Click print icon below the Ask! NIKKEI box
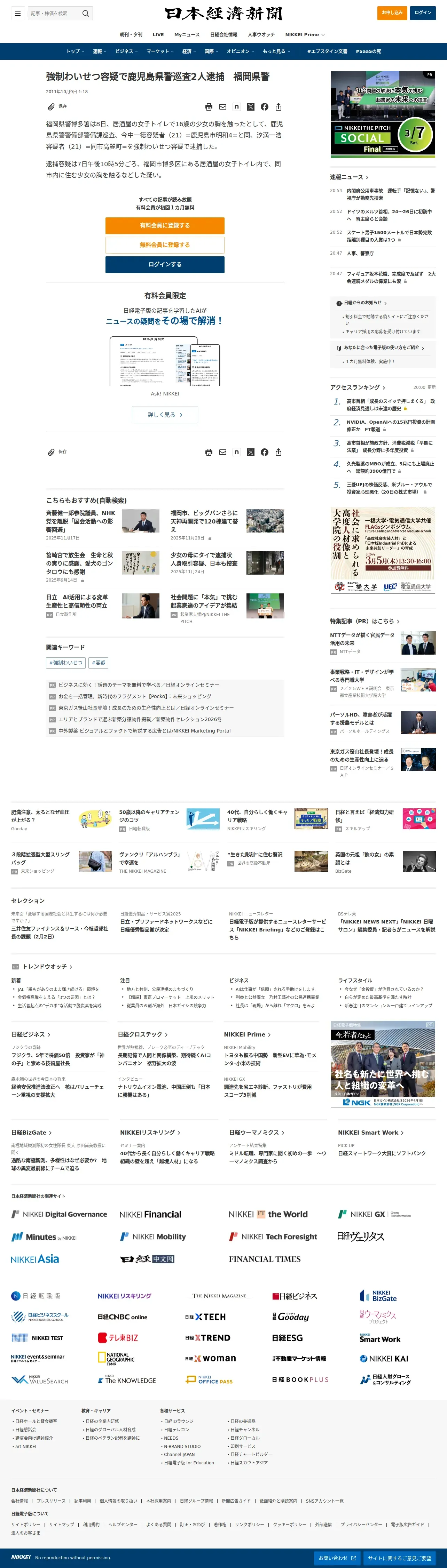The height and width of the screenshot is (1568, 447). 209,452
